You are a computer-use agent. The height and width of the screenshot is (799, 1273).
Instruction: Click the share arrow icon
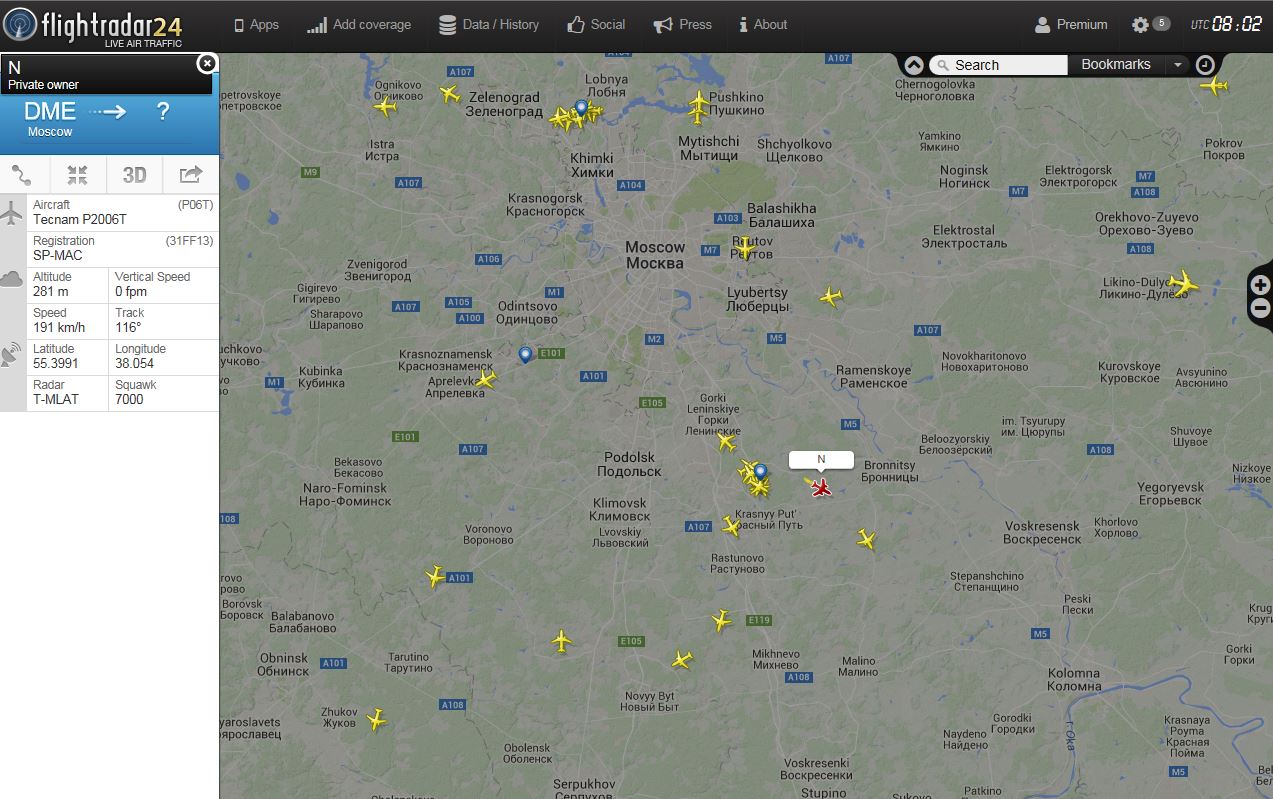(x=190, y=175)
